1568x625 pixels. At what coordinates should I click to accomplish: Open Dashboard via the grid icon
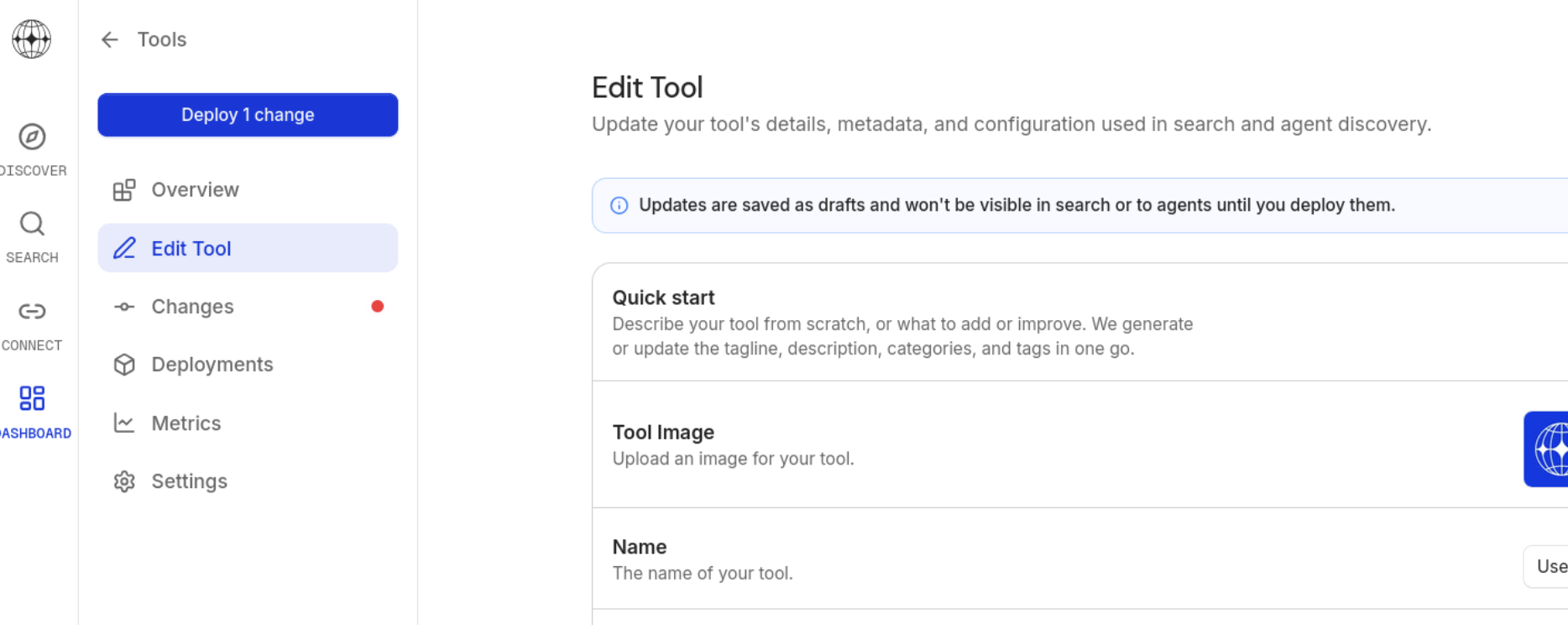32,398
